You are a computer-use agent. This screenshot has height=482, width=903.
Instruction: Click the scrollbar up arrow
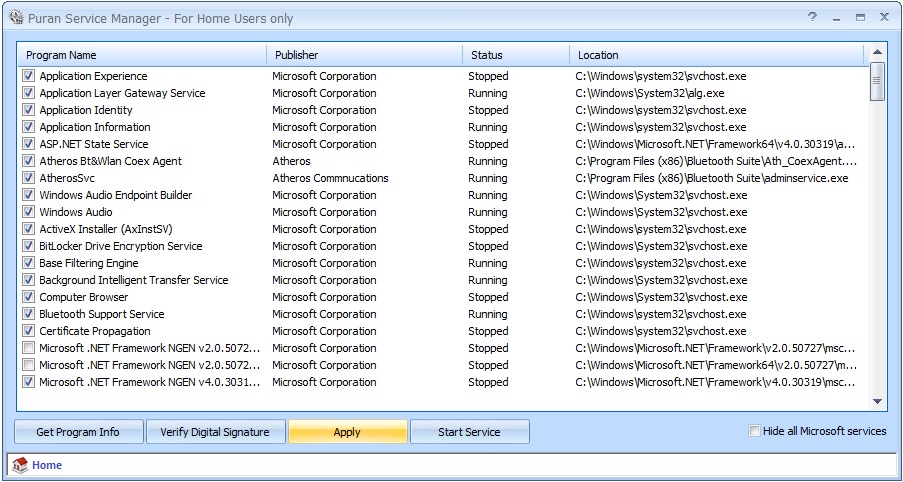coord(877,52)
